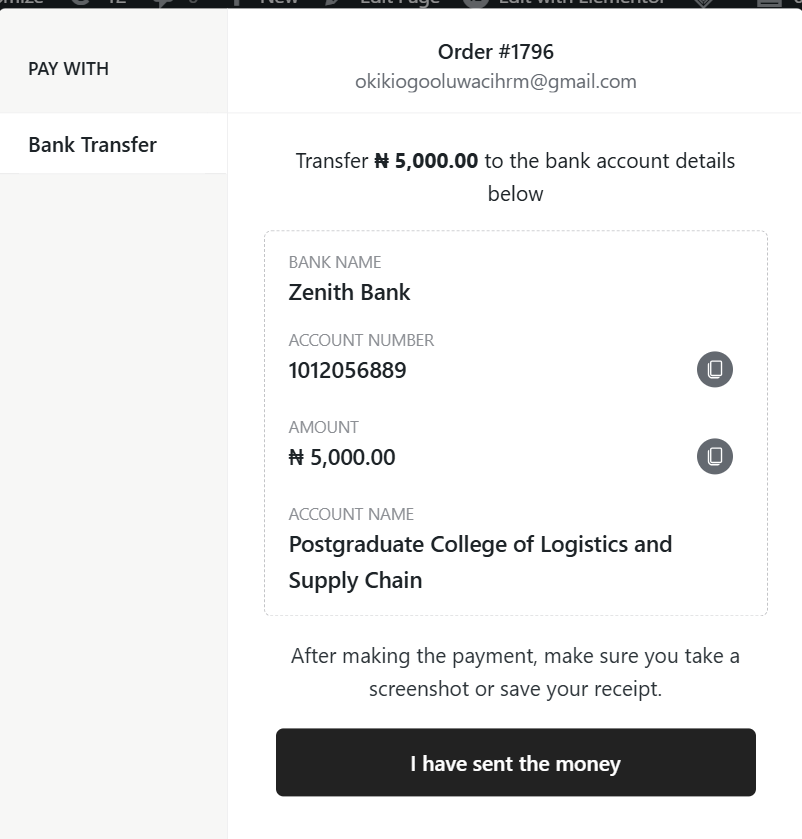Click the ₦ 5,000.00 value under AMOUNT
This screenshot has width=802, height=839.
pos(342,457)
